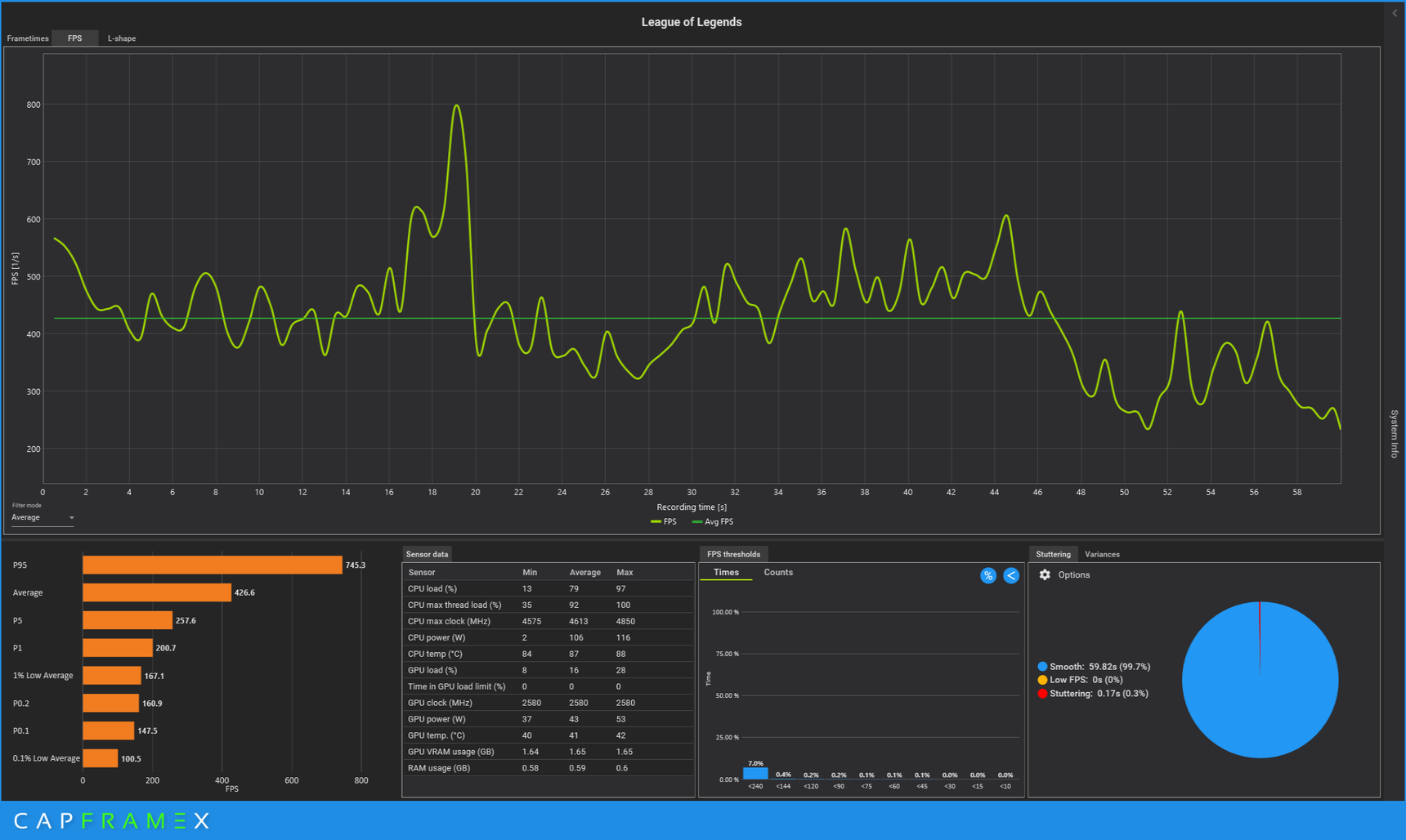This screenshot has height=840, width=1406.
Task: Open the L-shape tab
Action: point(122,38)
